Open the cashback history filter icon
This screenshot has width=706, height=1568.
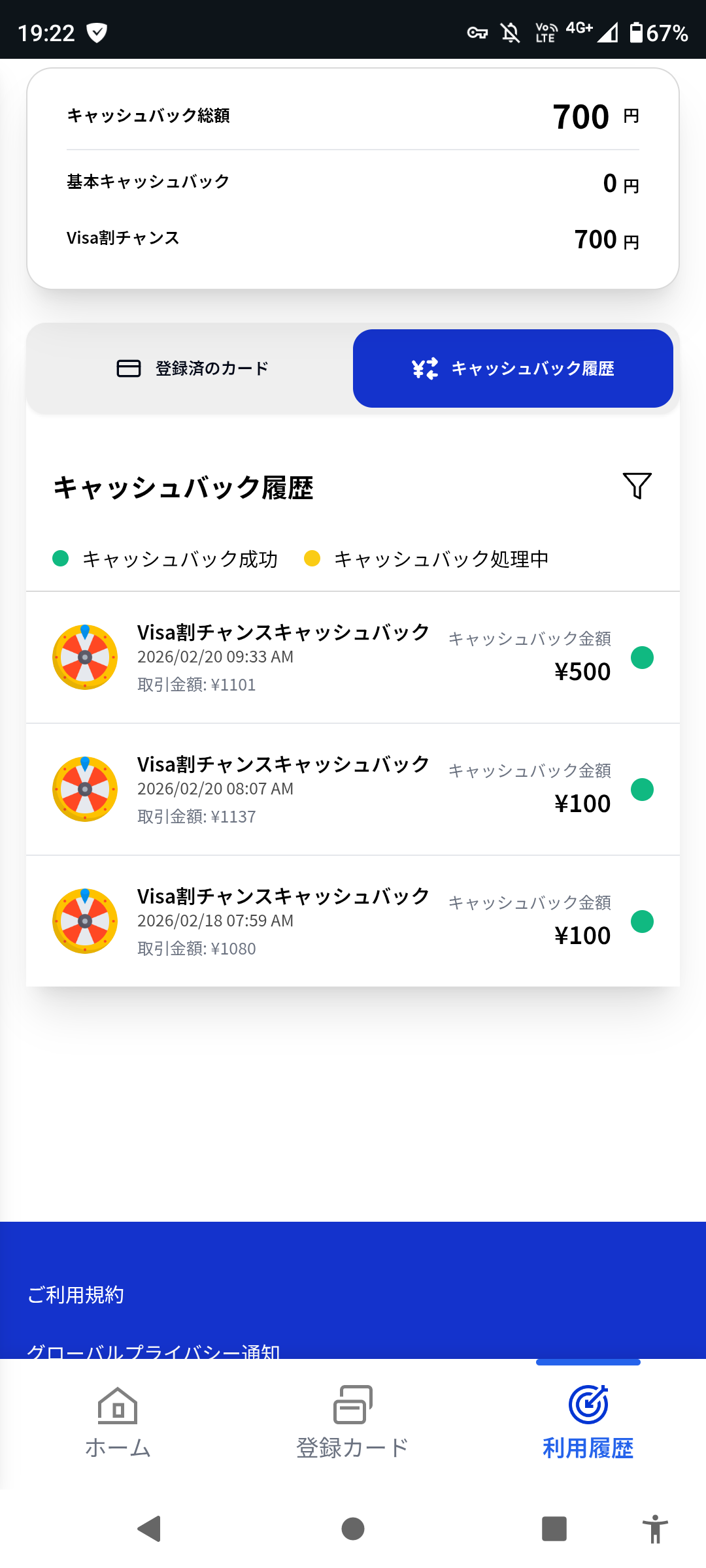[637, 485]
